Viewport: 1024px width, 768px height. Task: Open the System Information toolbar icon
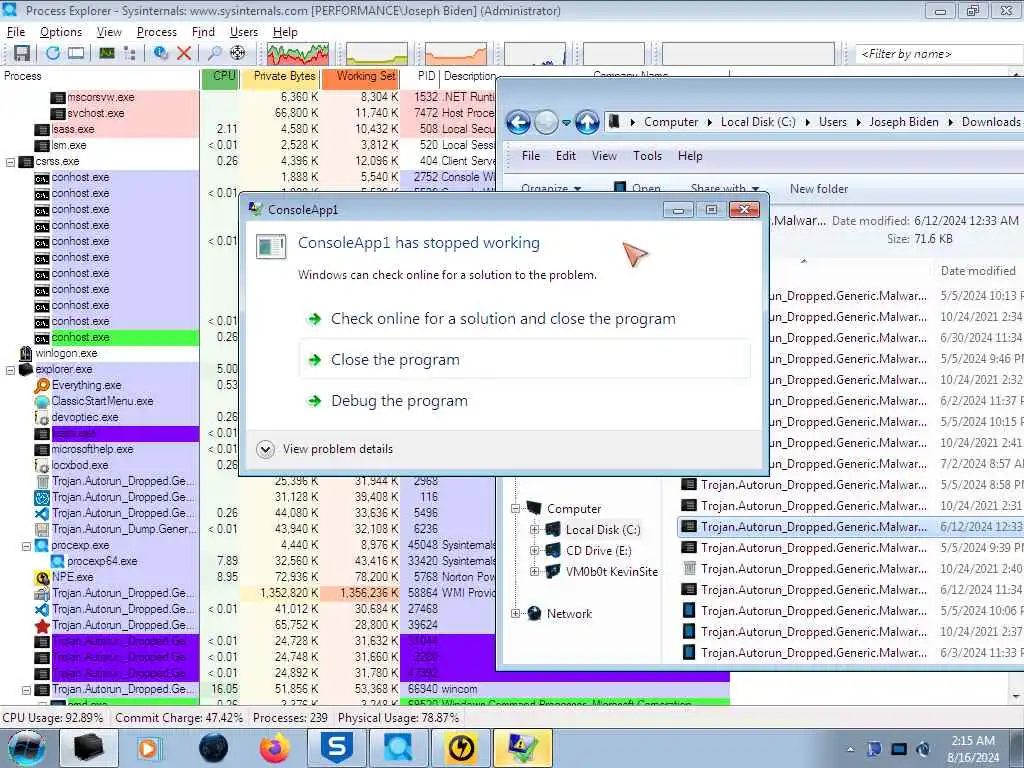coord(107,53)
